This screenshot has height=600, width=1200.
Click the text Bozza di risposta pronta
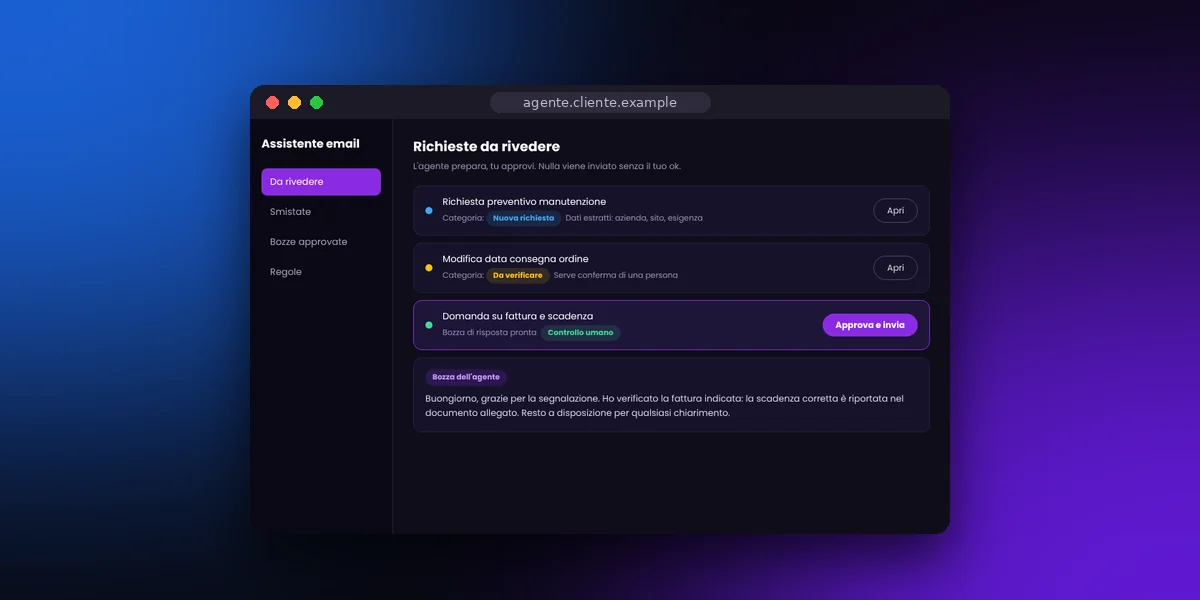pyautogui.click(x=490, y=332)
